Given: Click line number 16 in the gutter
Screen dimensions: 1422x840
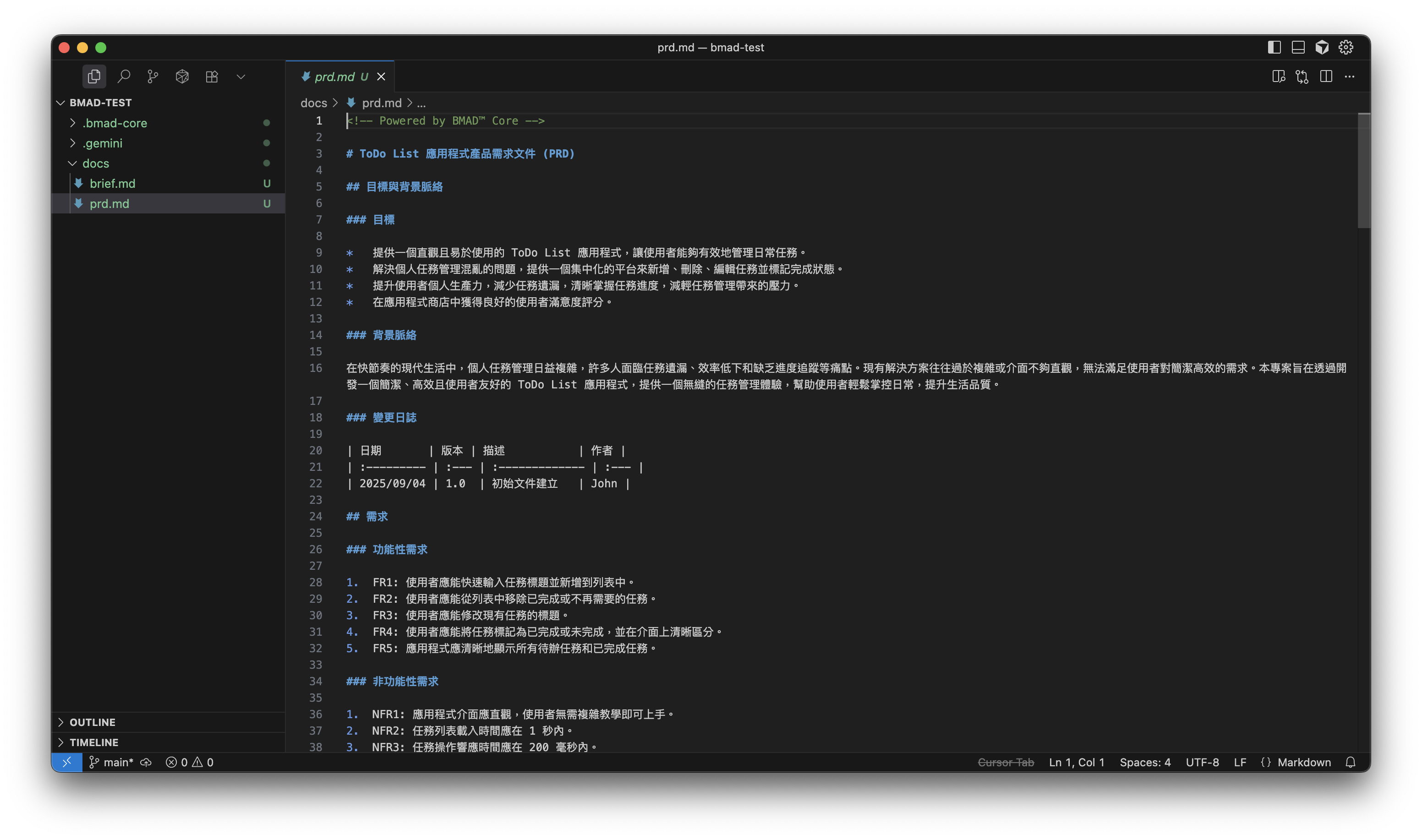Looking at the screenshot, I should tap(315, 368).
